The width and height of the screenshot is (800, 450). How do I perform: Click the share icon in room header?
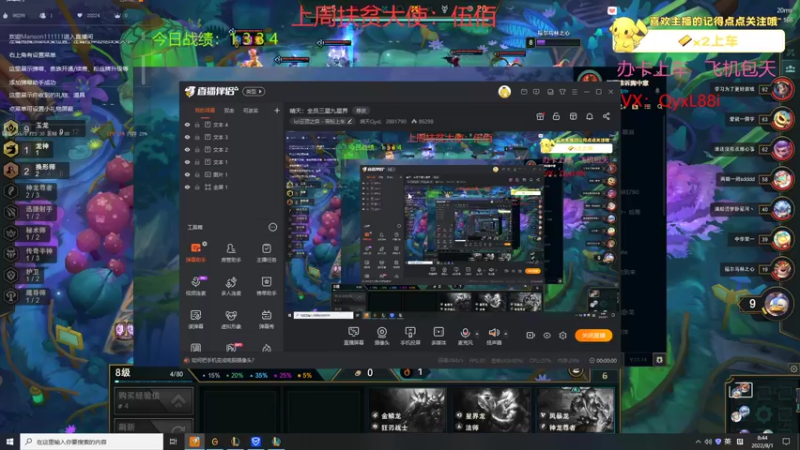(x=606, y=116)
